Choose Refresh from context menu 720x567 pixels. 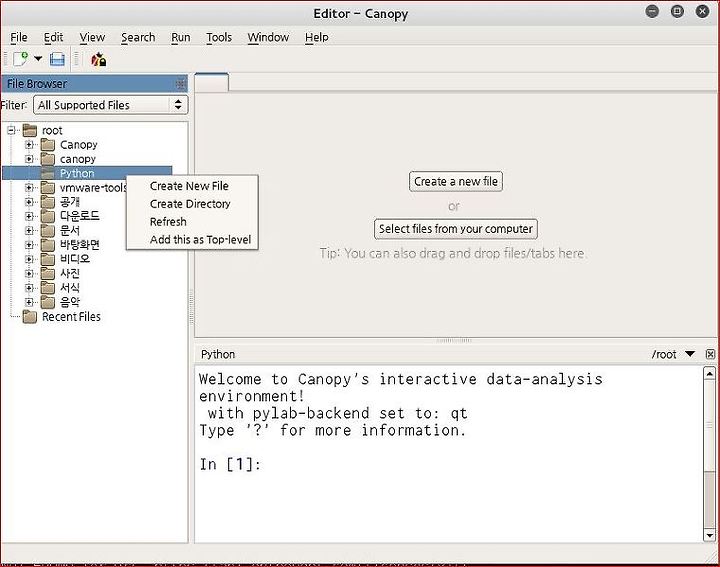(x=192, y=222)
